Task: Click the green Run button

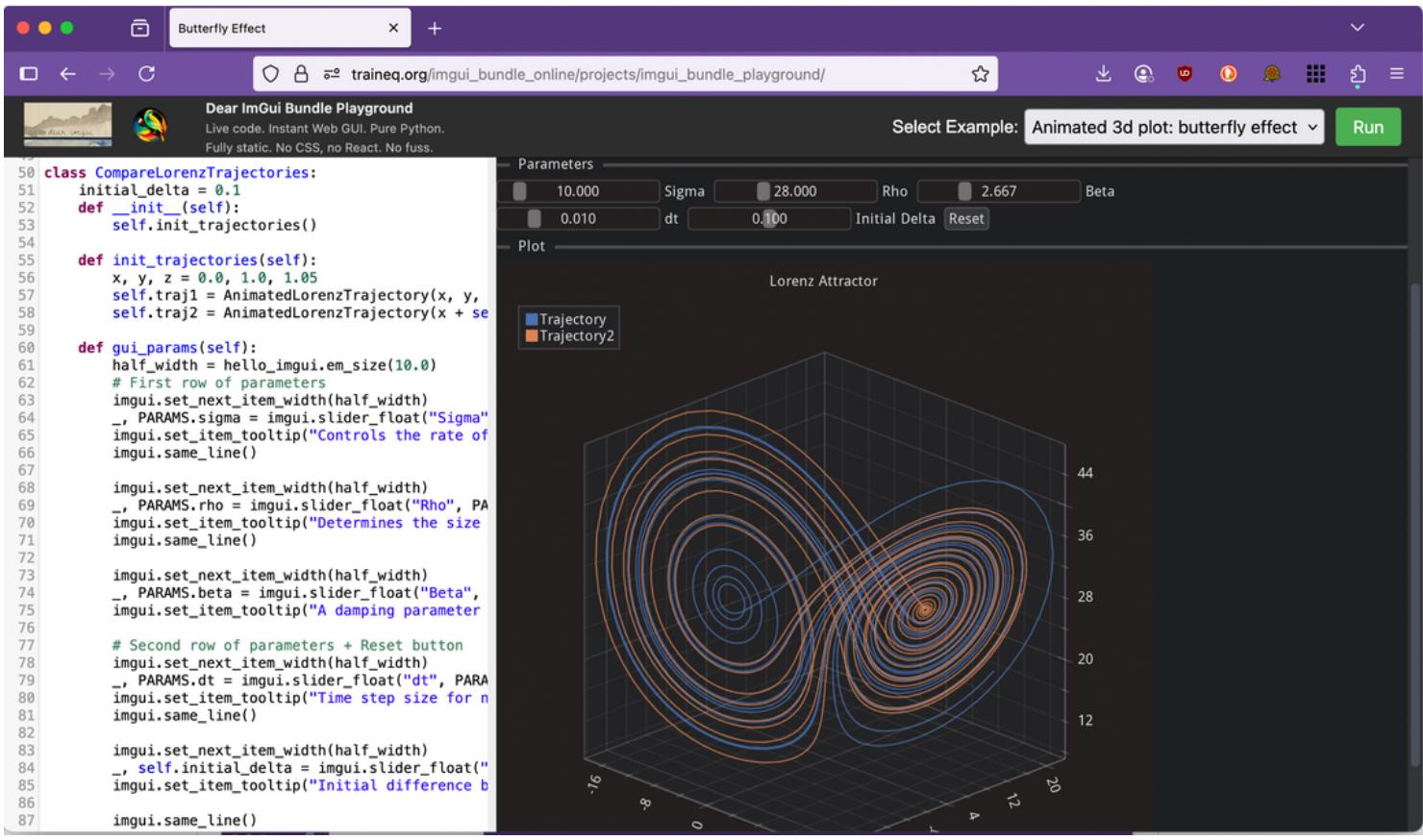Action: pyautogui.click(x=1368, y=126)
